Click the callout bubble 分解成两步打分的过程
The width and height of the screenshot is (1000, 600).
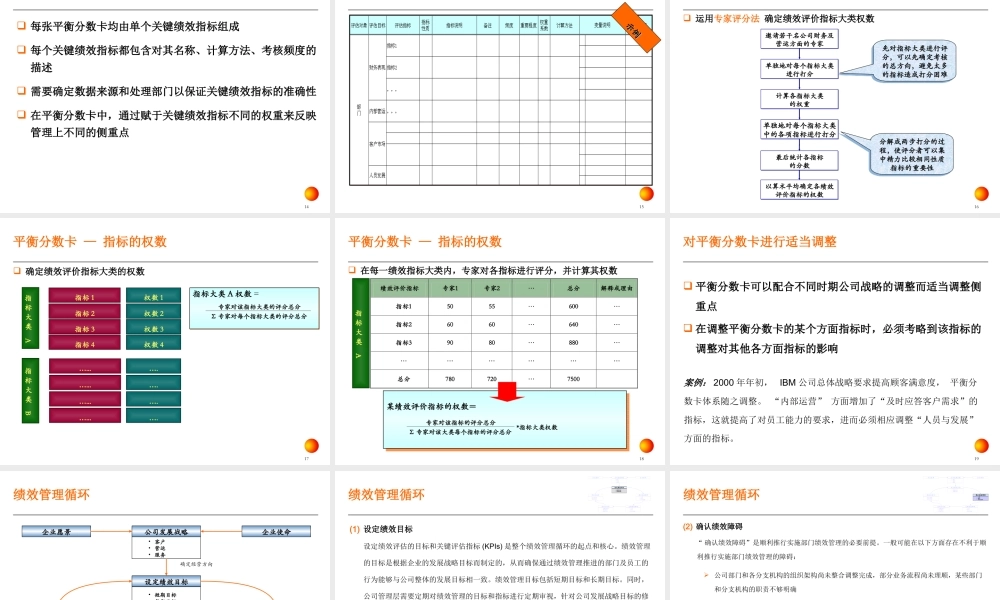coord(912,154)
